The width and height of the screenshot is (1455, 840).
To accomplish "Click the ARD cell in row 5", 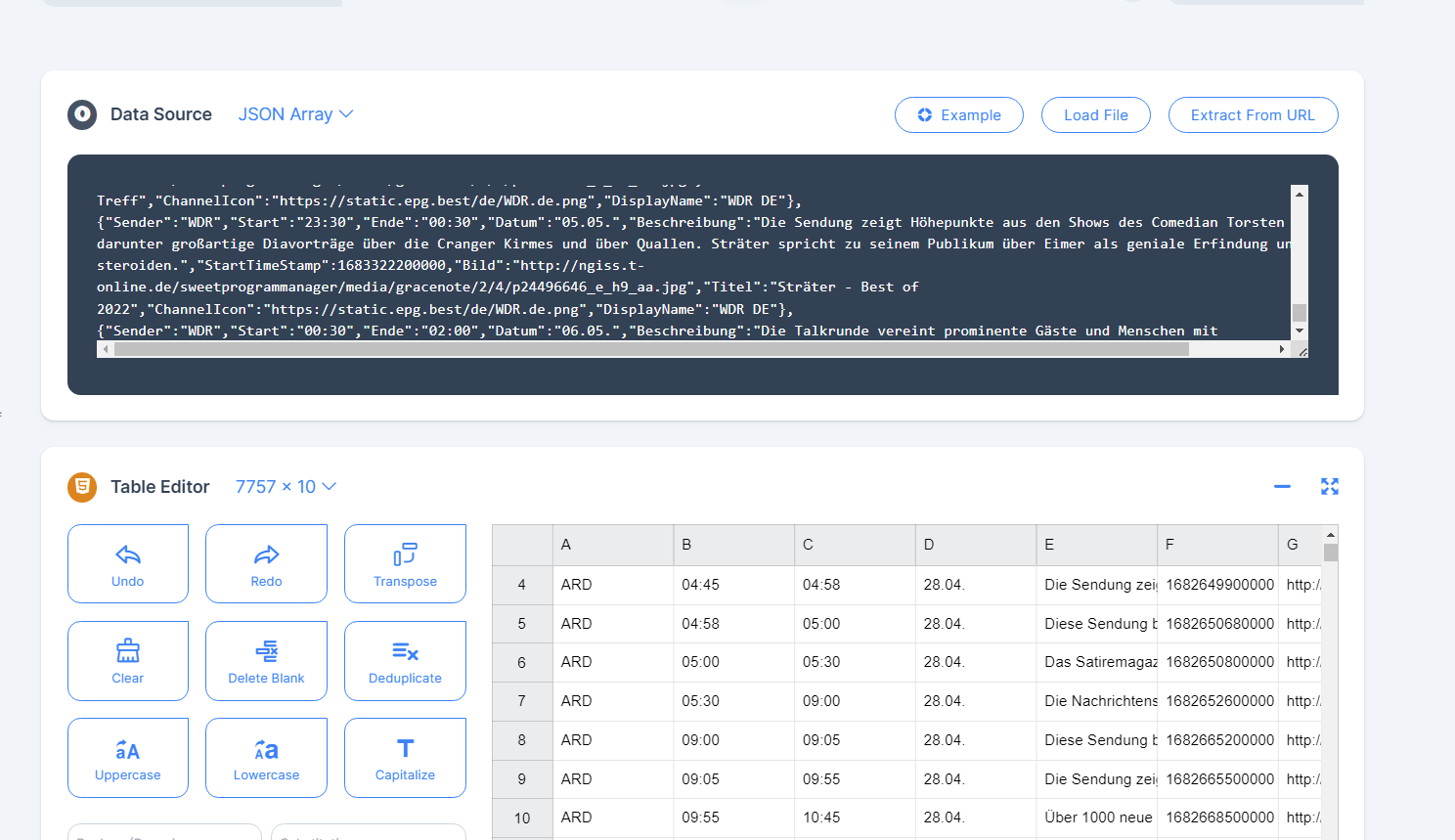I will pos(613,624).
